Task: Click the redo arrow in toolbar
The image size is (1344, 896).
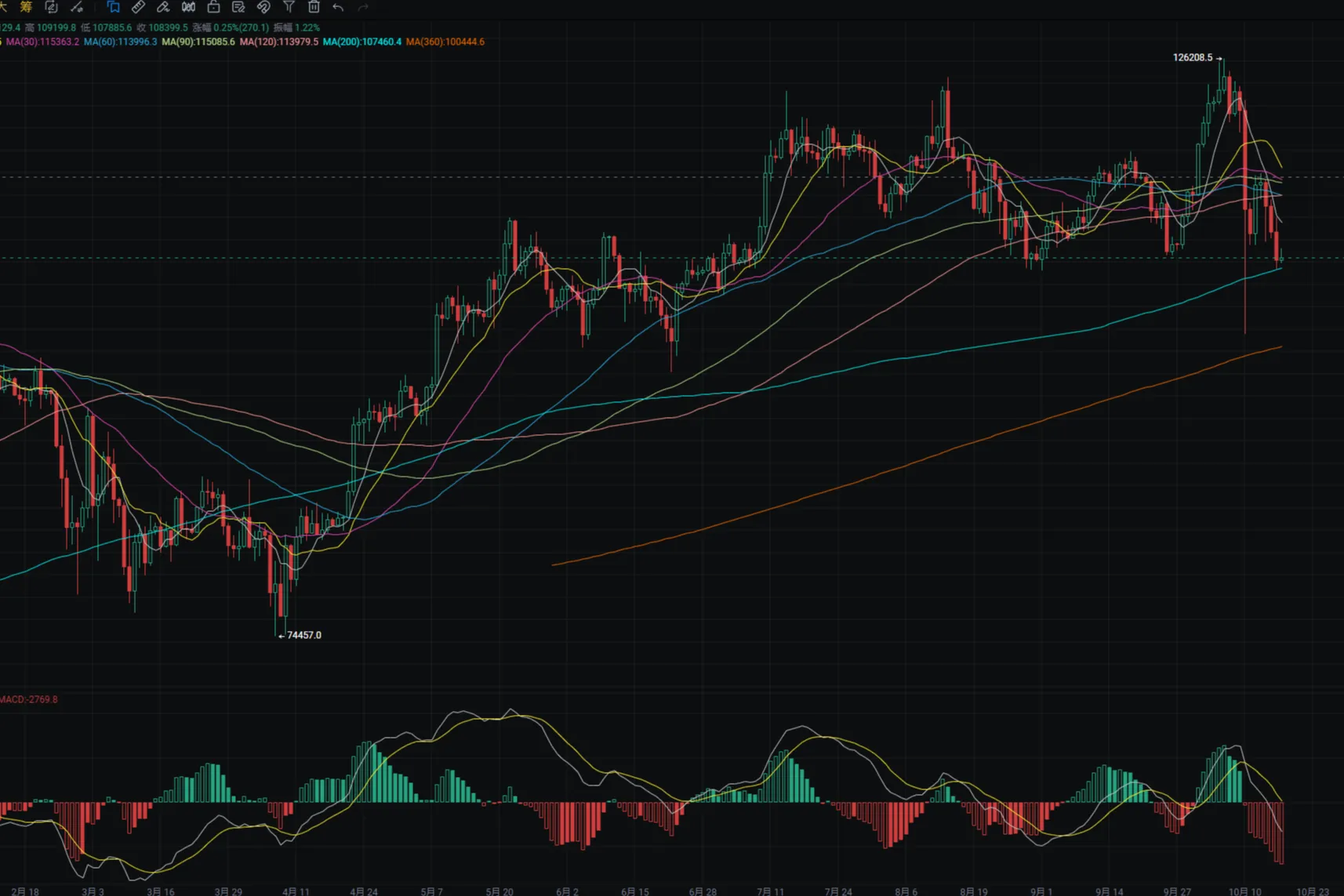Action: 363,7
